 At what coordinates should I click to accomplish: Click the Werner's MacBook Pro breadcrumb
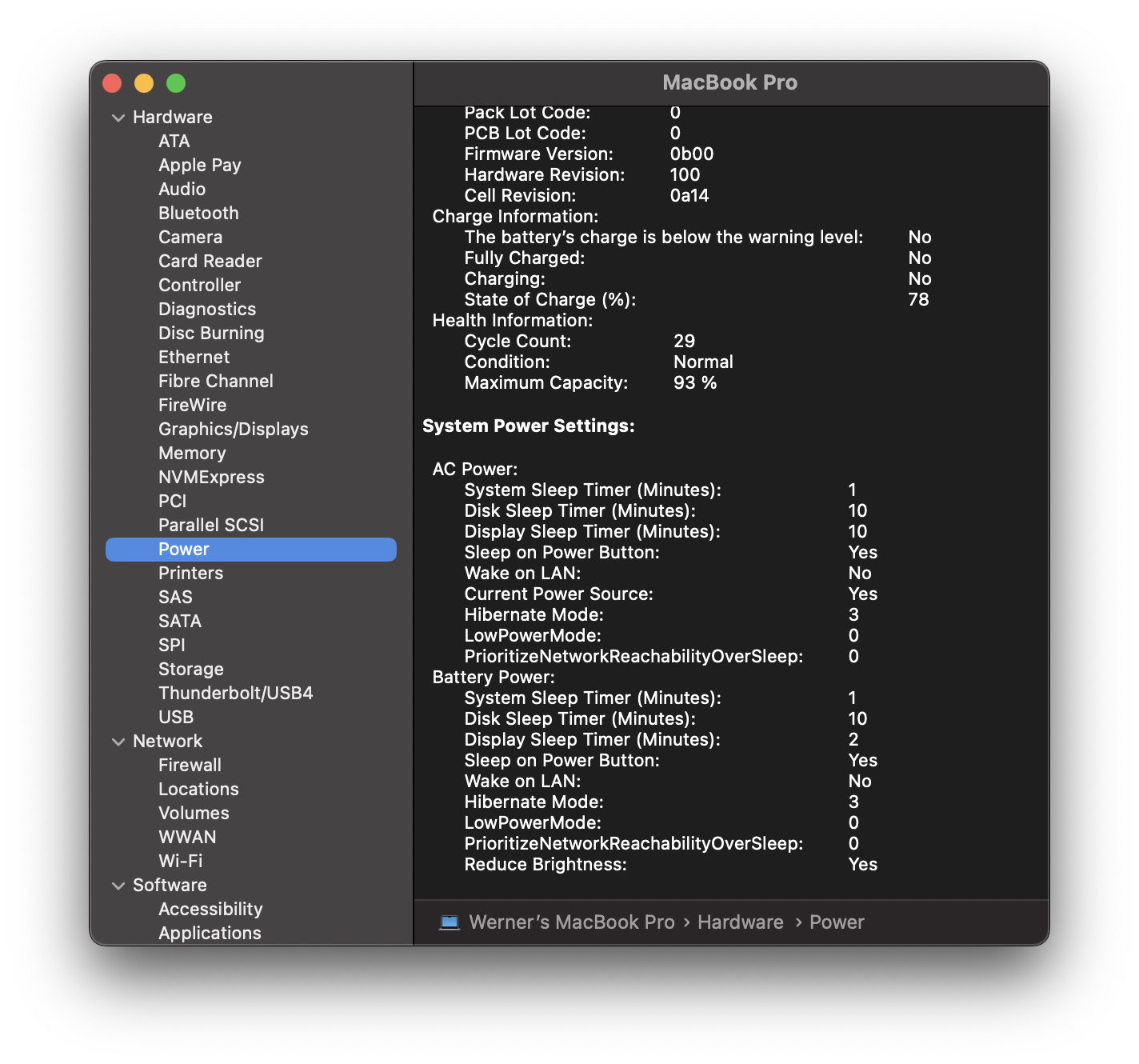tap(571, 922)
